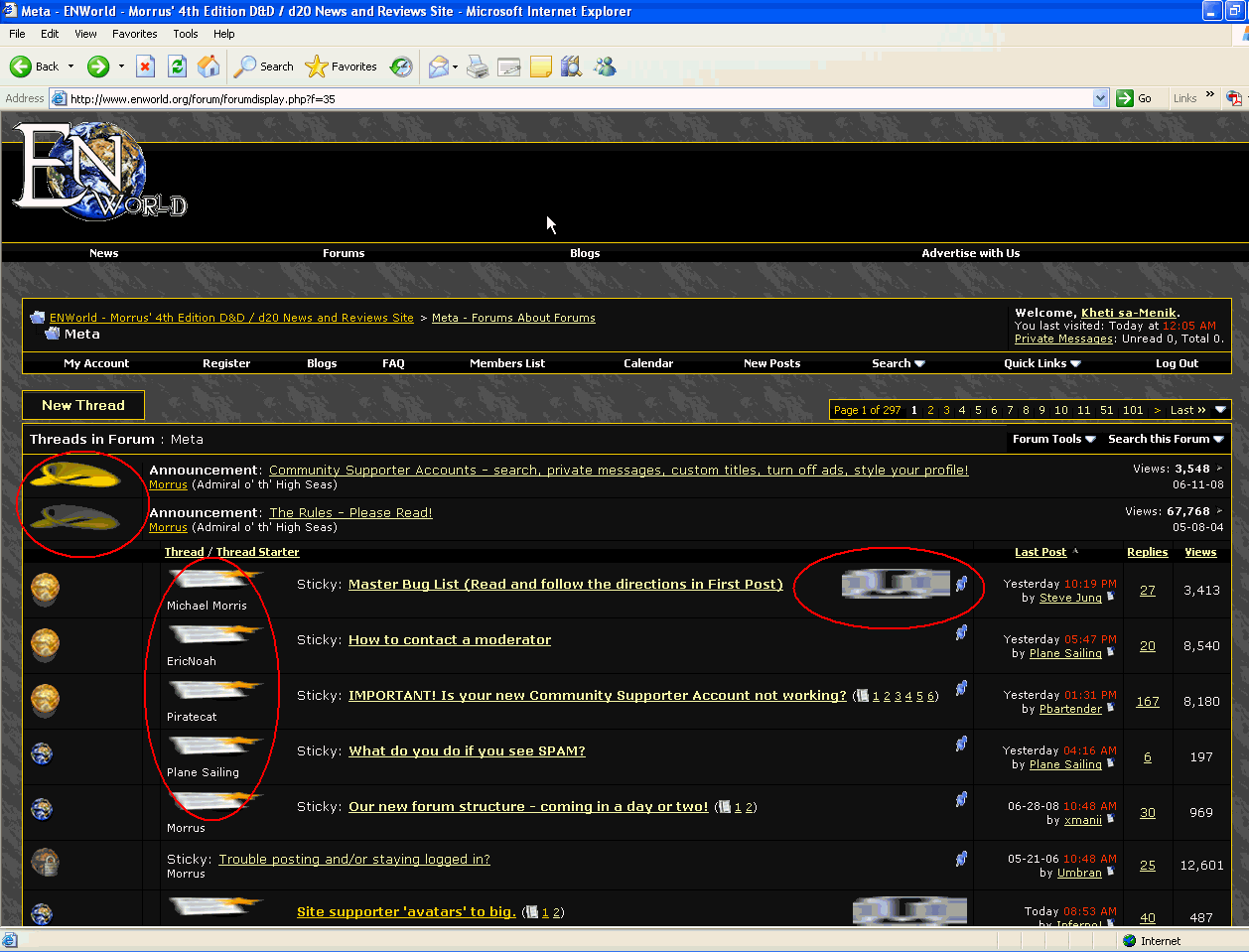
Task: Open the Search this Forum dropdown
Action: tap(1166, 439)
